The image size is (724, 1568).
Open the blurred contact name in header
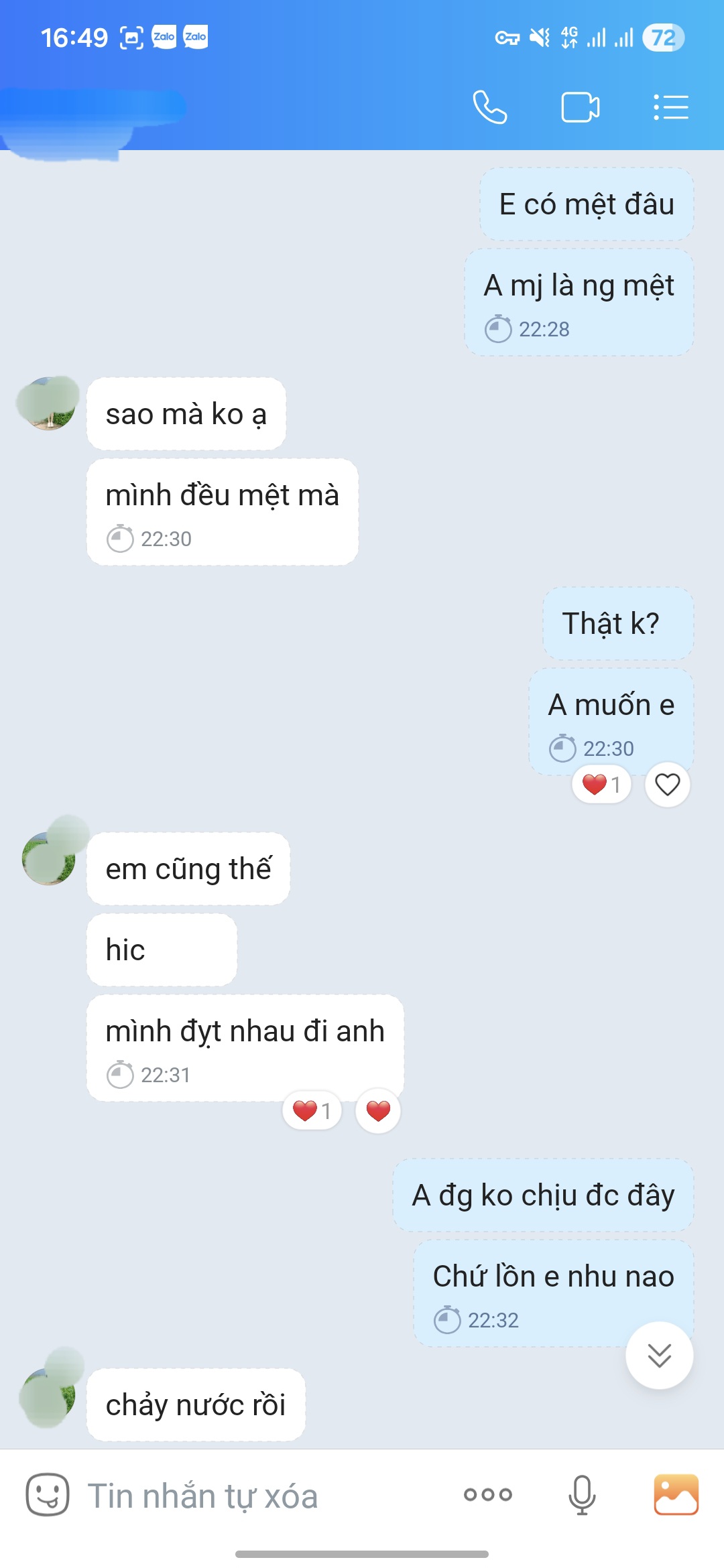(x=94, y=121)
